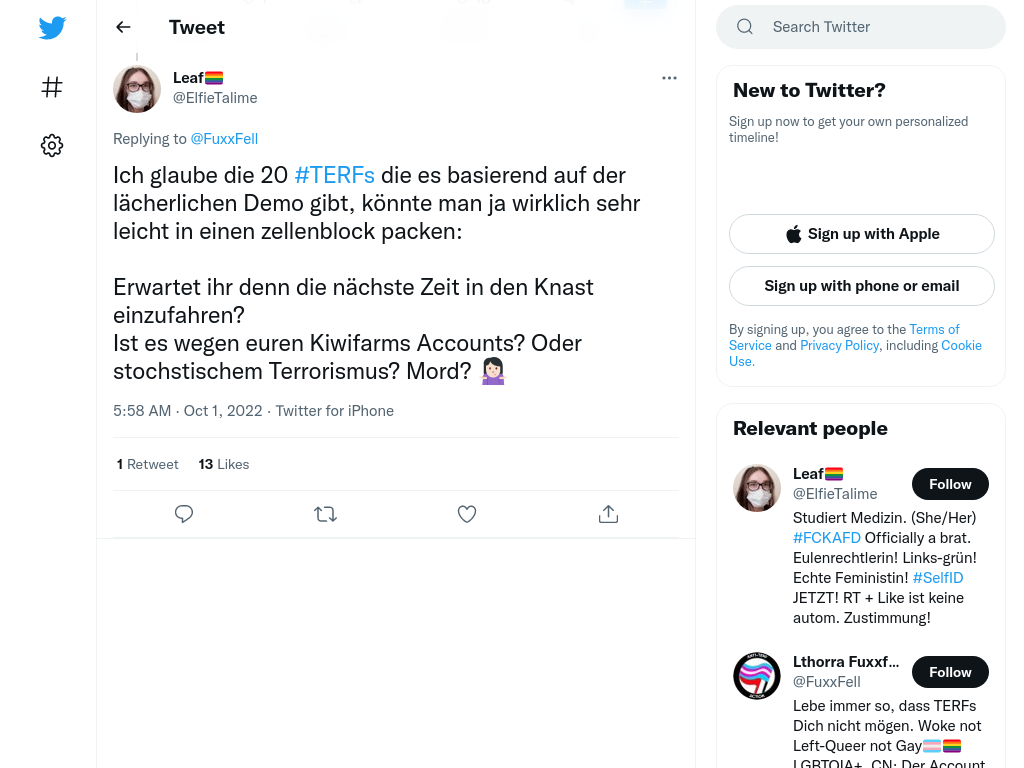The width and height of the screenshot is (1024, 768).
Task: Open the @FuxxFell reply mention
Action: coord(224,139)
